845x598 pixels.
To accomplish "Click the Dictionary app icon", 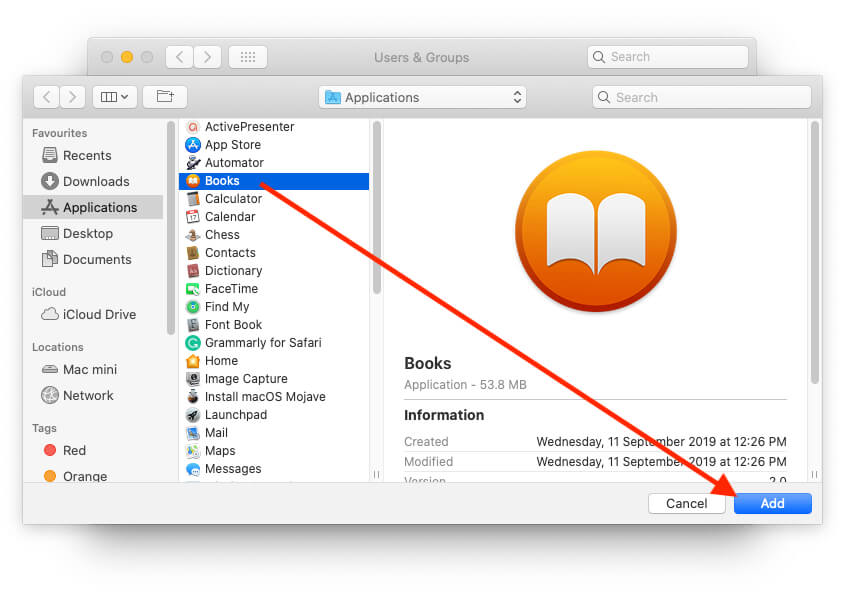I will (193, 271).
